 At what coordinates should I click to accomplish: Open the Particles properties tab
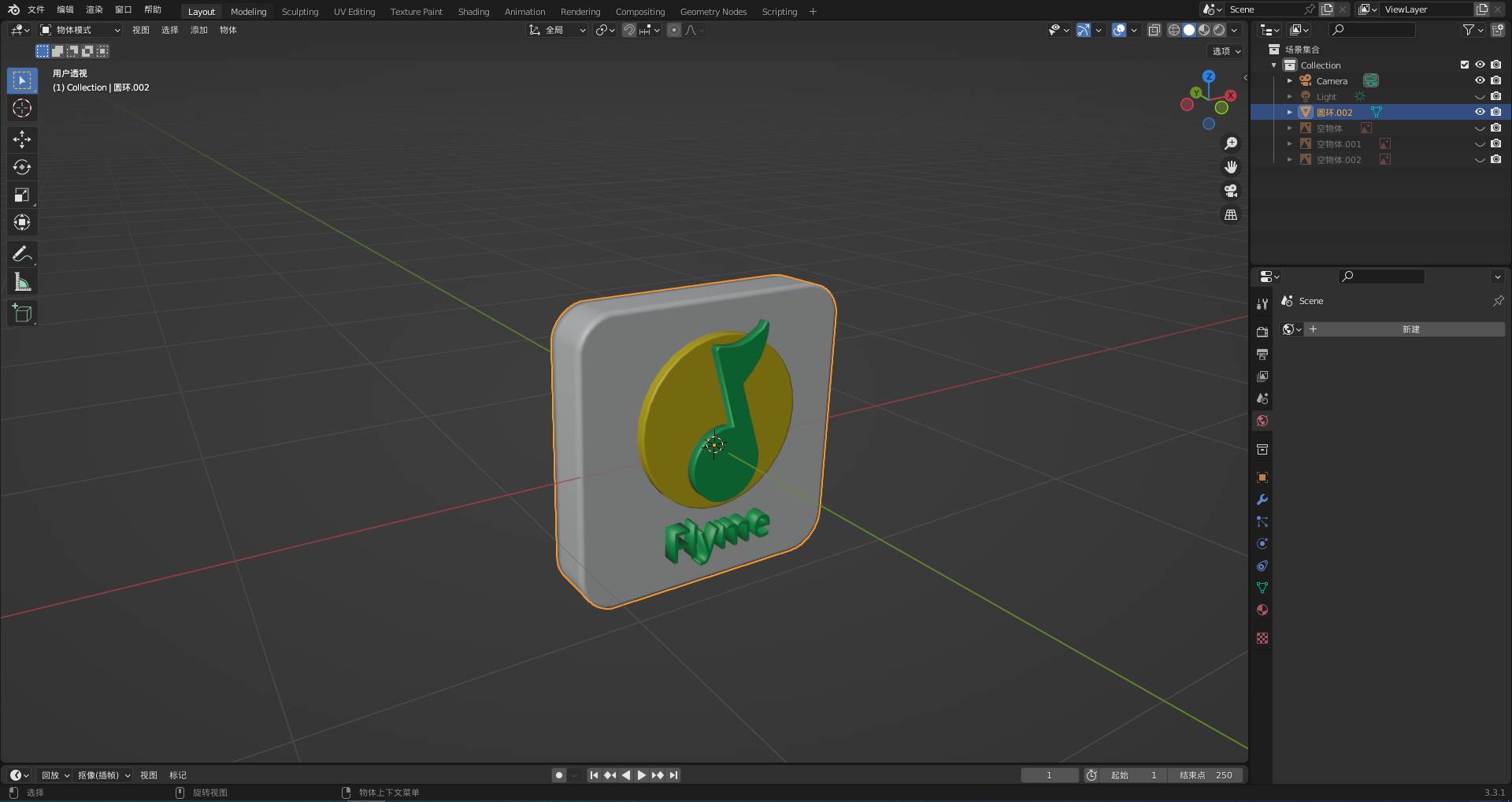click(x=1262, y=522)
